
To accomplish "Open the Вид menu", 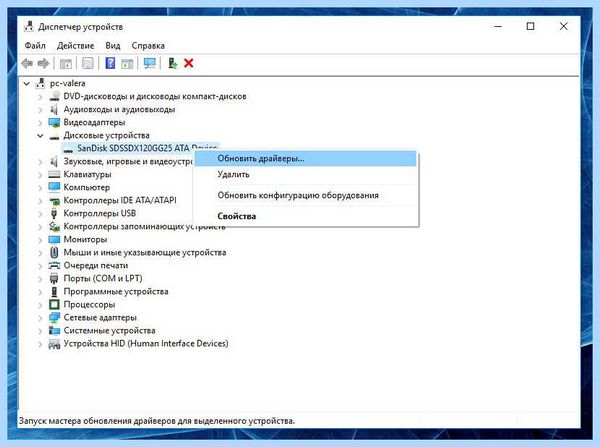I will (113, 46).
